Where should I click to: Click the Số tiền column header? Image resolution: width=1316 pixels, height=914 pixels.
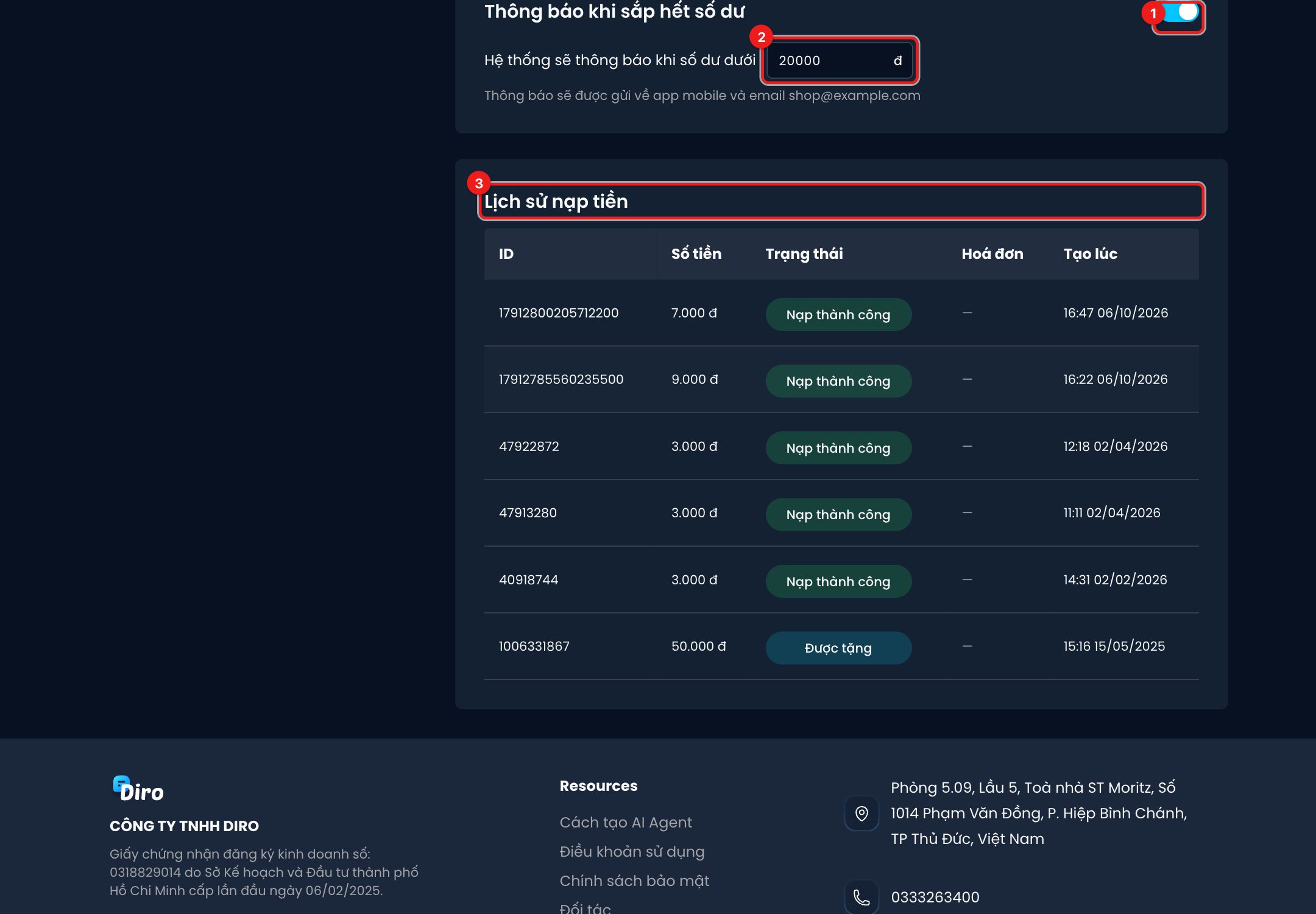pyautogui.click(x=696, y=253)
